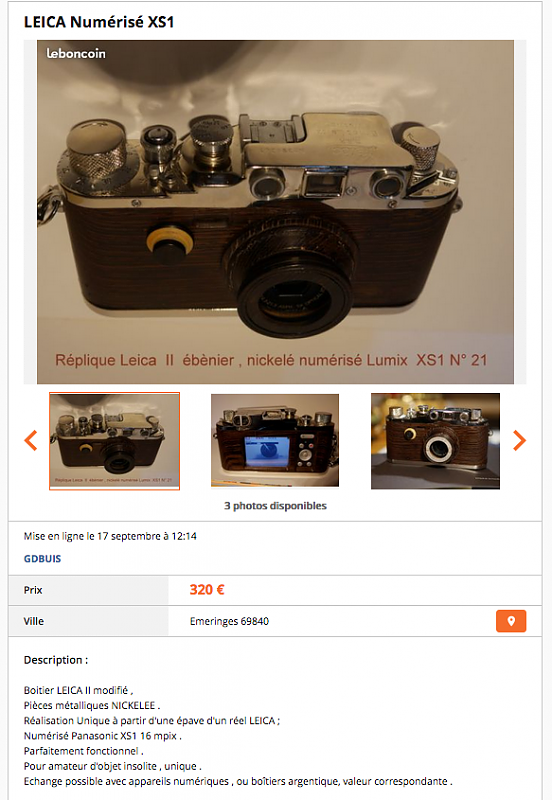The image size is (552, 800).
Task: Click the listing title LEICA Numérisé XS1
Action: tap(99, 22)
